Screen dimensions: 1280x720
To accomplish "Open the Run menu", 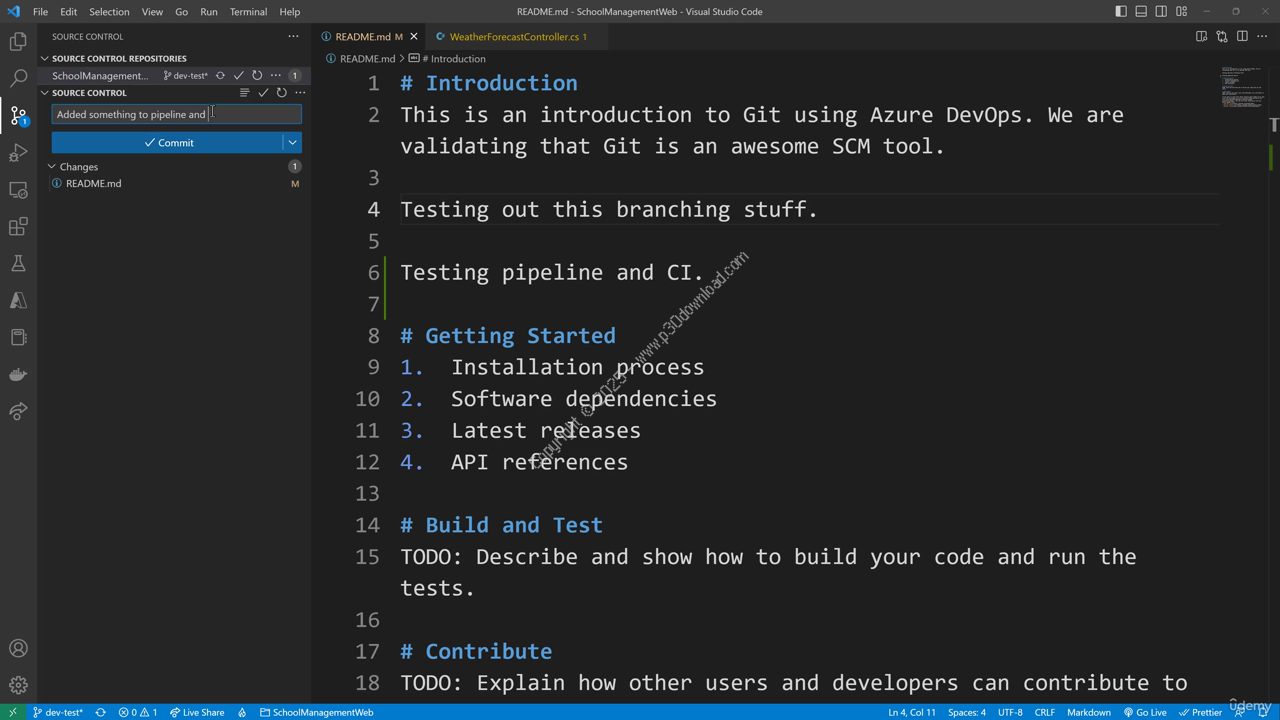I will click(x=208, y=11).
